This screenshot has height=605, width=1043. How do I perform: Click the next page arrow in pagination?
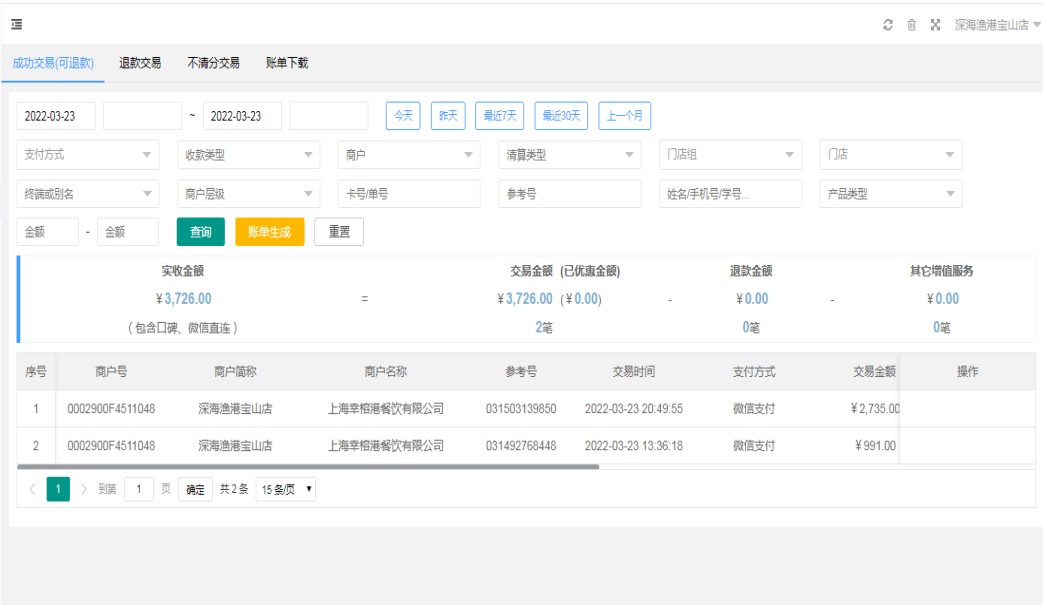point(84,490)
